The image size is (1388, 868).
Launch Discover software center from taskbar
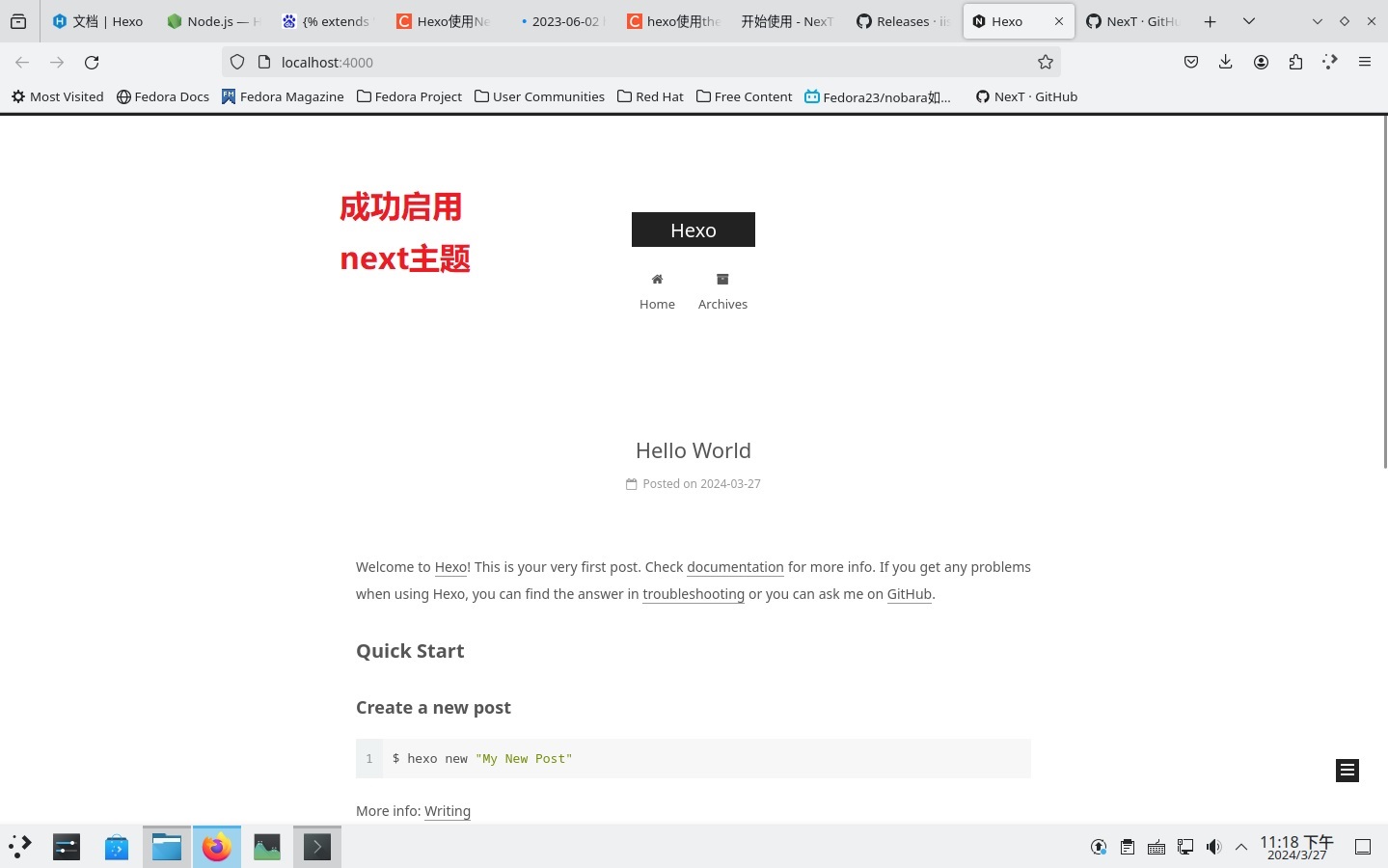coord(117,847)
